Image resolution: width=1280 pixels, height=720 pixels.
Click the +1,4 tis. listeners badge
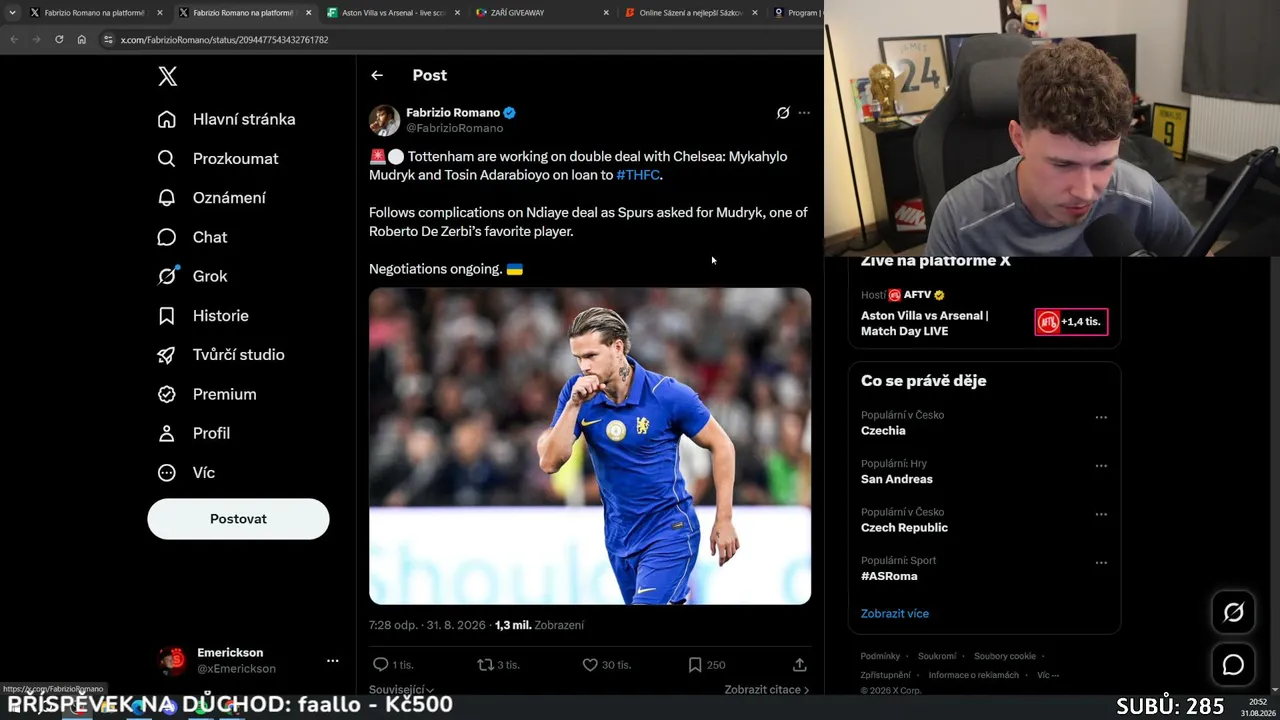click(x=1071, y=322)
